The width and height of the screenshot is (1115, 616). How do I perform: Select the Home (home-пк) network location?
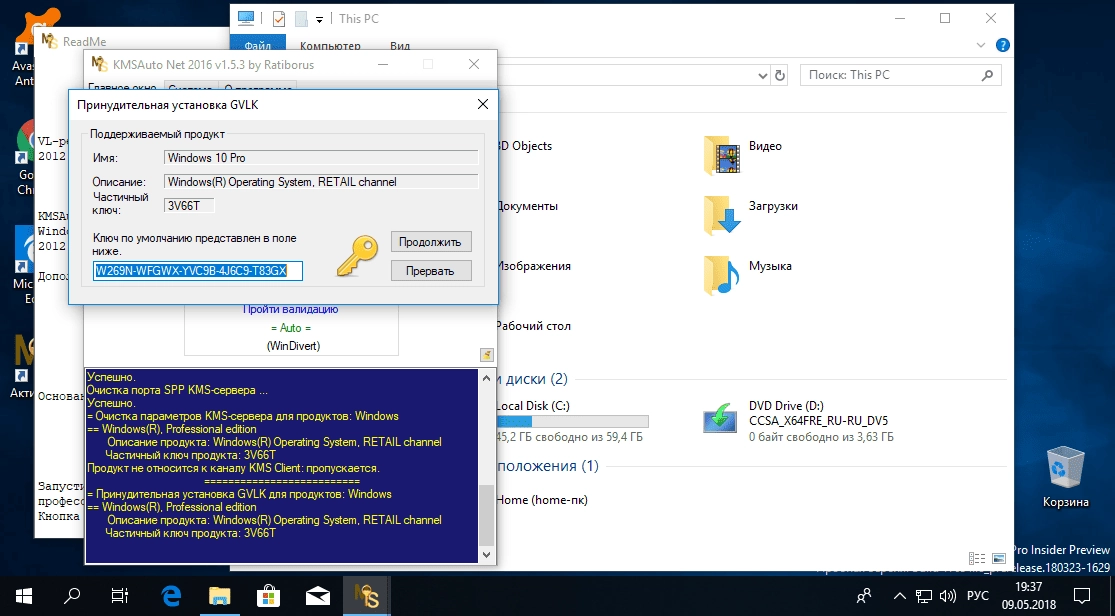tap(542, 500)
